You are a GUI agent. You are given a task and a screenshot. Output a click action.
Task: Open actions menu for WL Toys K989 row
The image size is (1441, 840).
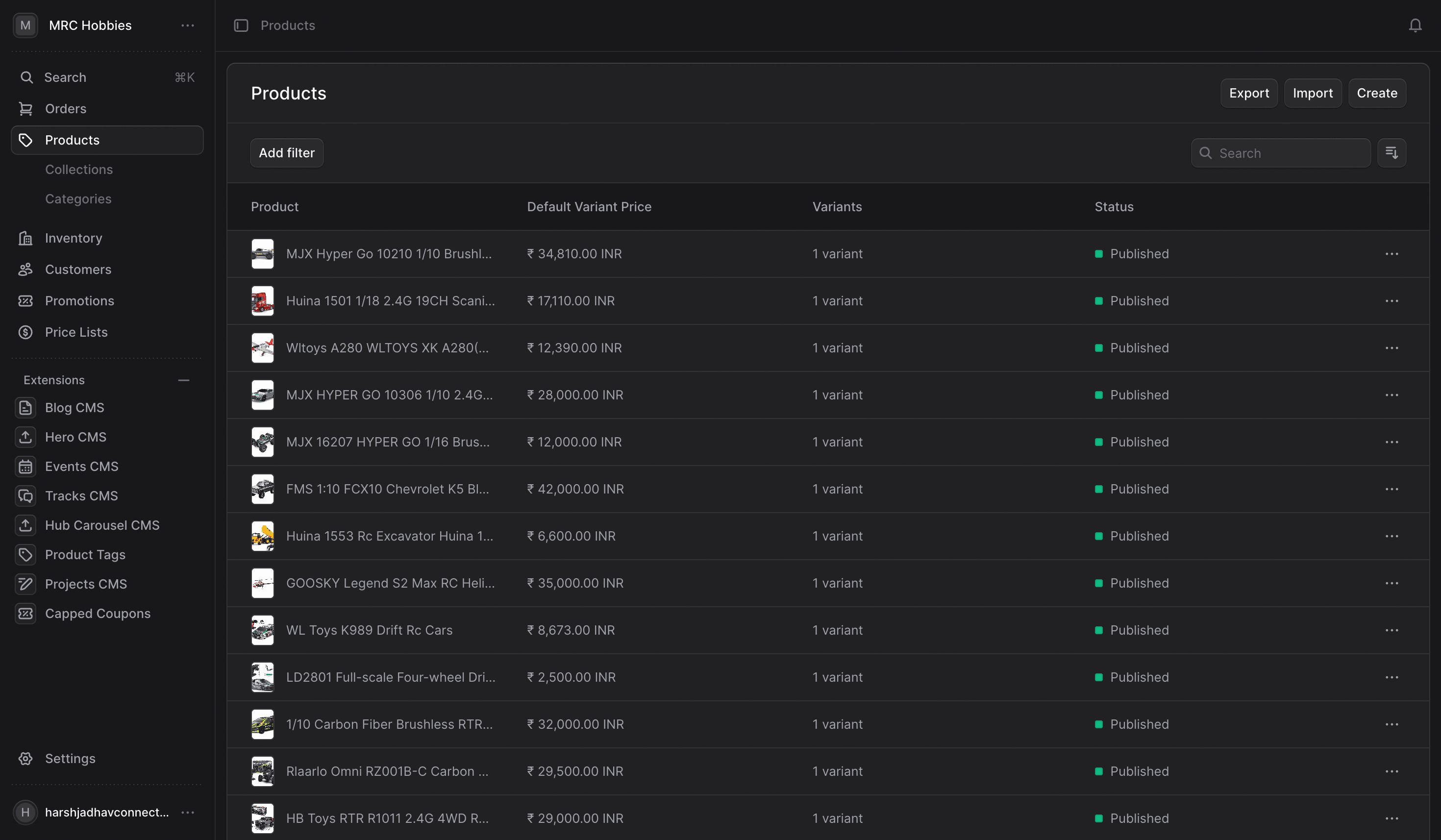pyautogui.click(x=1391, y=630)
